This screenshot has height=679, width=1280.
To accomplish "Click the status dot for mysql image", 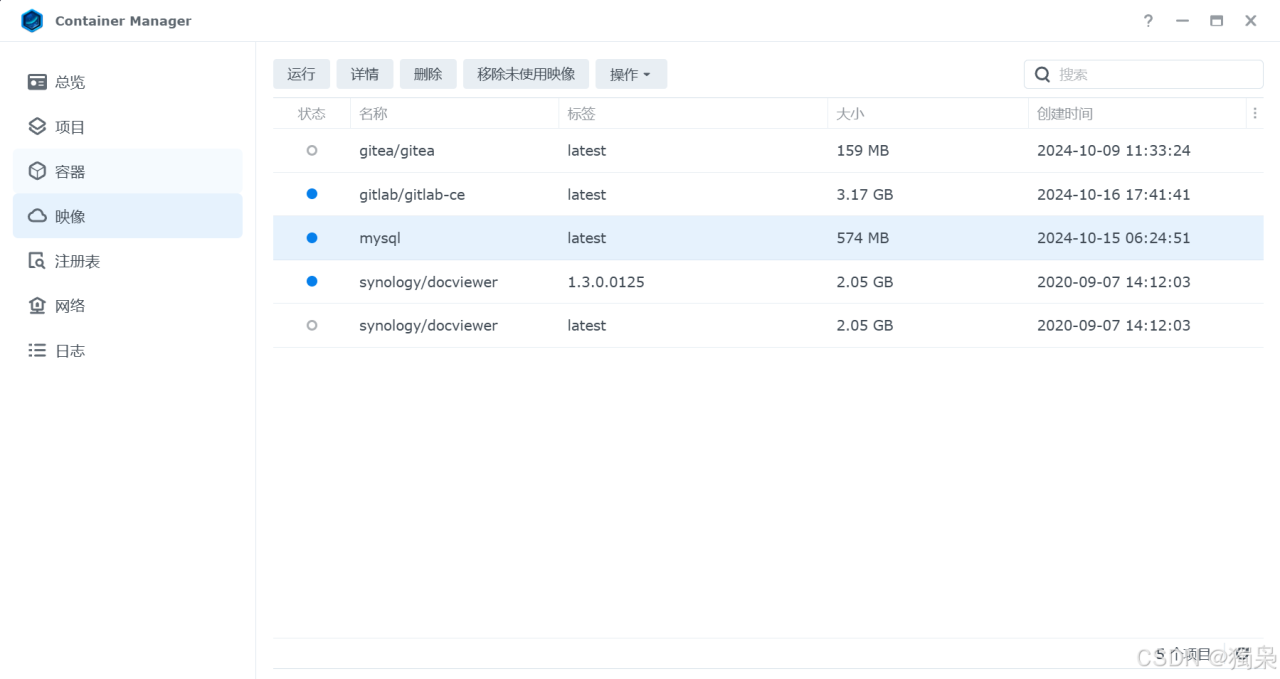I will coord(311,238).
